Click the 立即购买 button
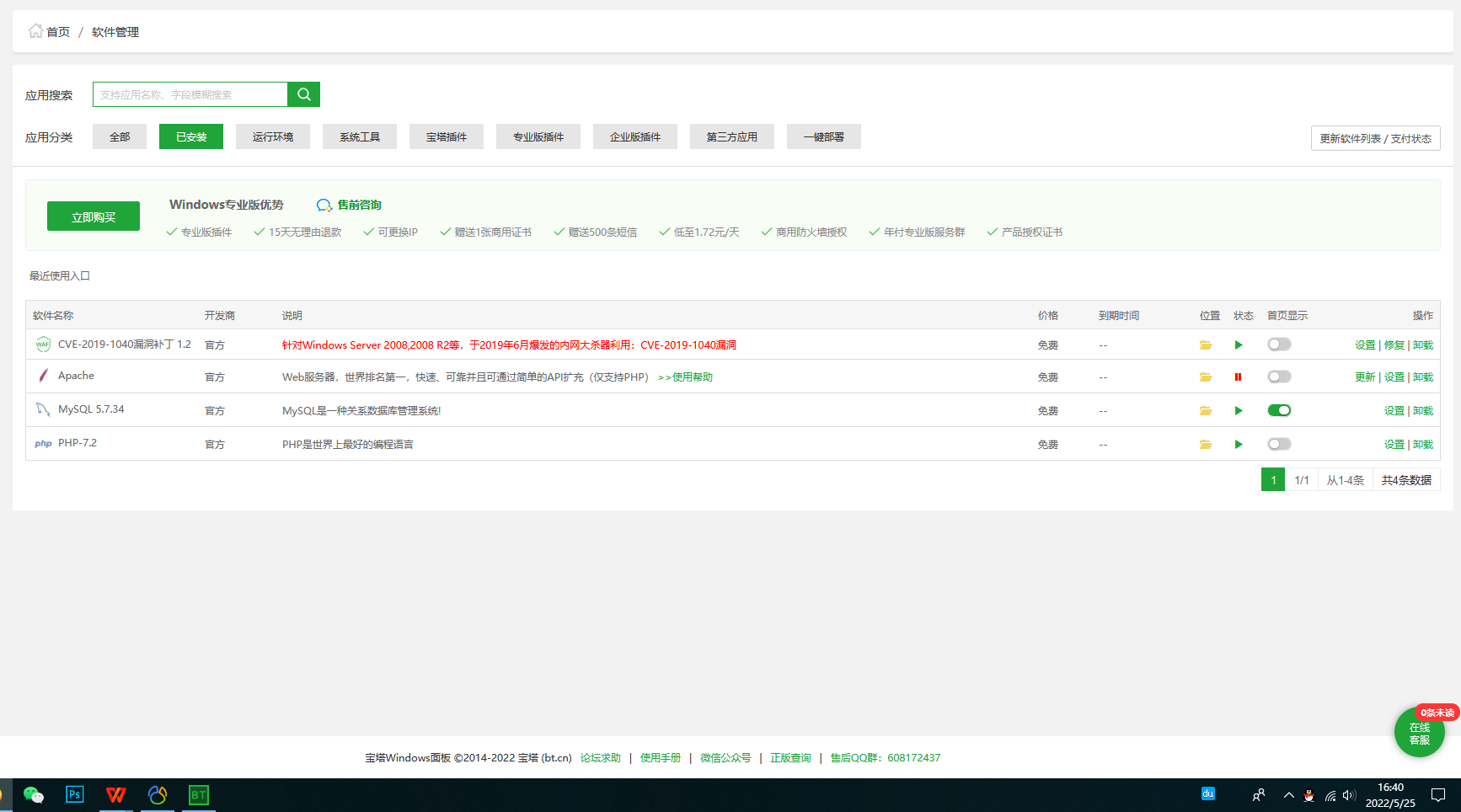 pos(94,216)
